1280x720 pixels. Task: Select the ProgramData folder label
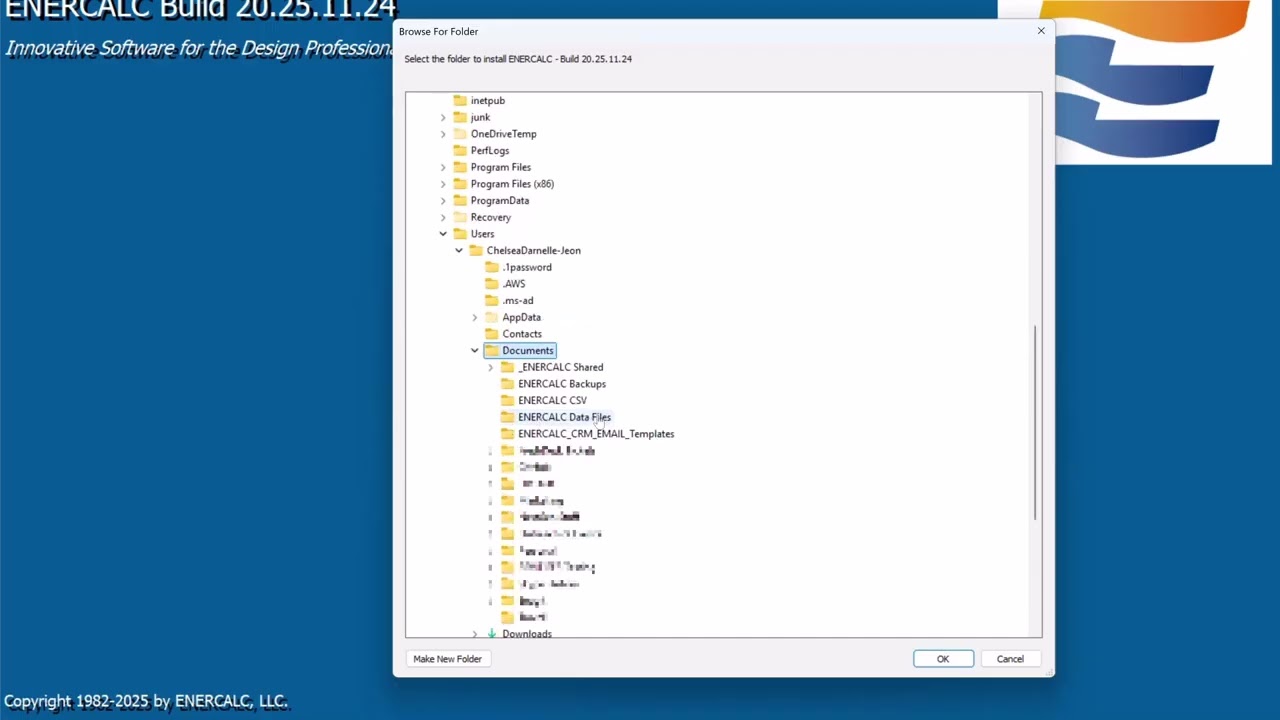(x=500, y=200)
